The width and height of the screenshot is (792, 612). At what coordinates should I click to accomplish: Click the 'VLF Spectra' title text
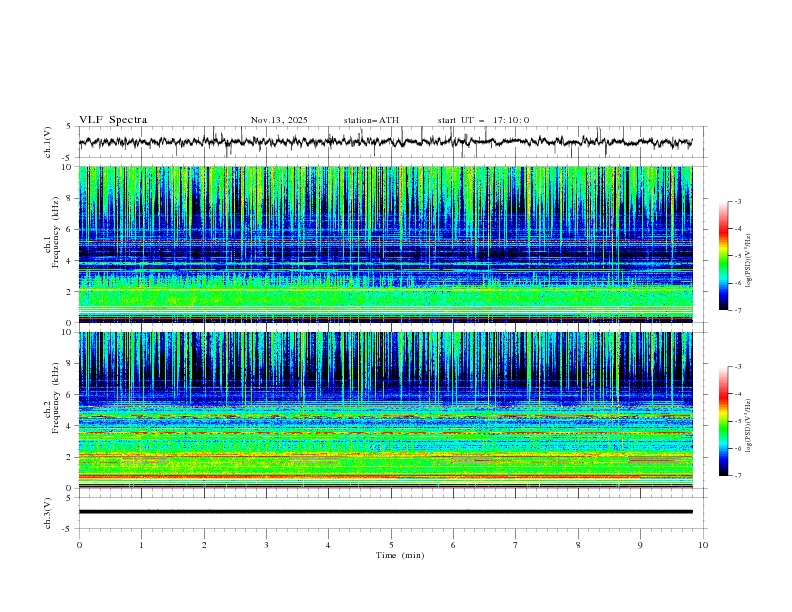[113, 120]
